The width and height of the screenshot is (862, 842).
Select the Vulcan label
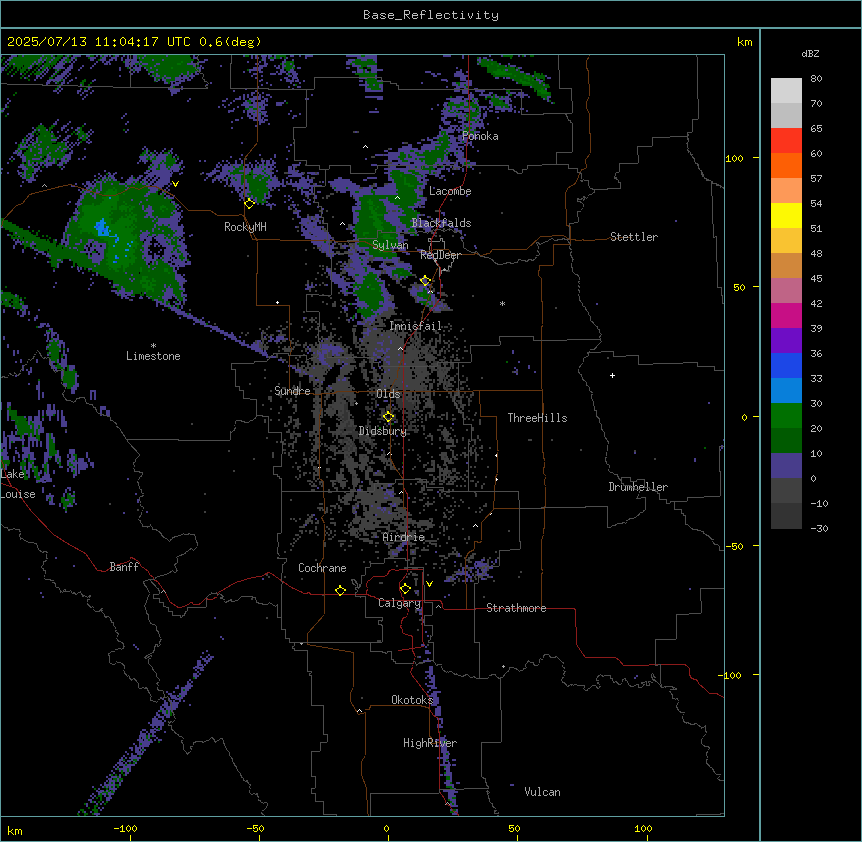click(542, 792)
